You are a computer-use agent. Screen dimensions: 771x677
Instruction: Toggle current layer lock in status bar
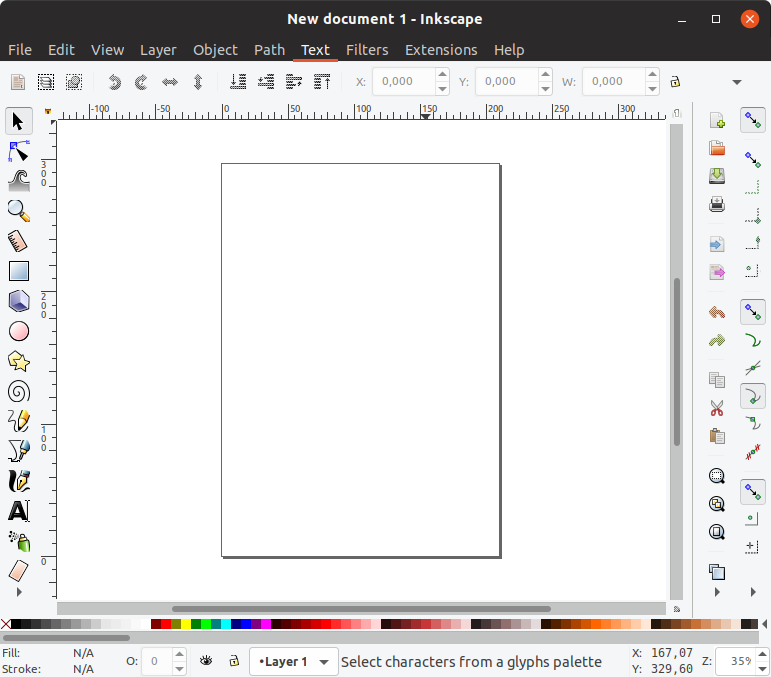click(x=234, y=661)
